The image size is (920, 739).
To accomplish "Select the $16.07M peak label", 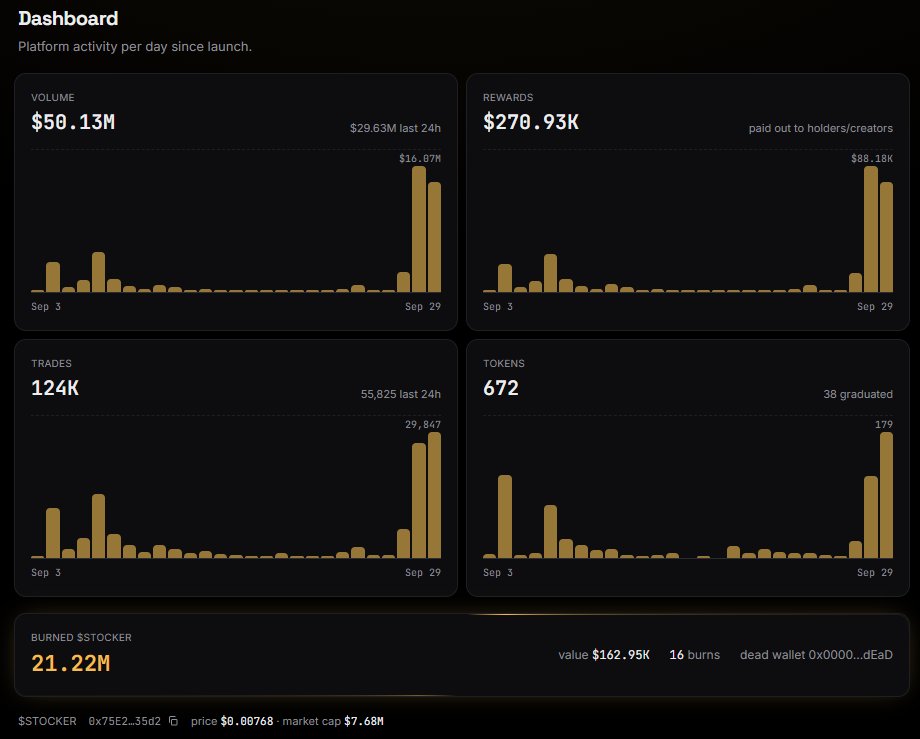I will 420,158.
